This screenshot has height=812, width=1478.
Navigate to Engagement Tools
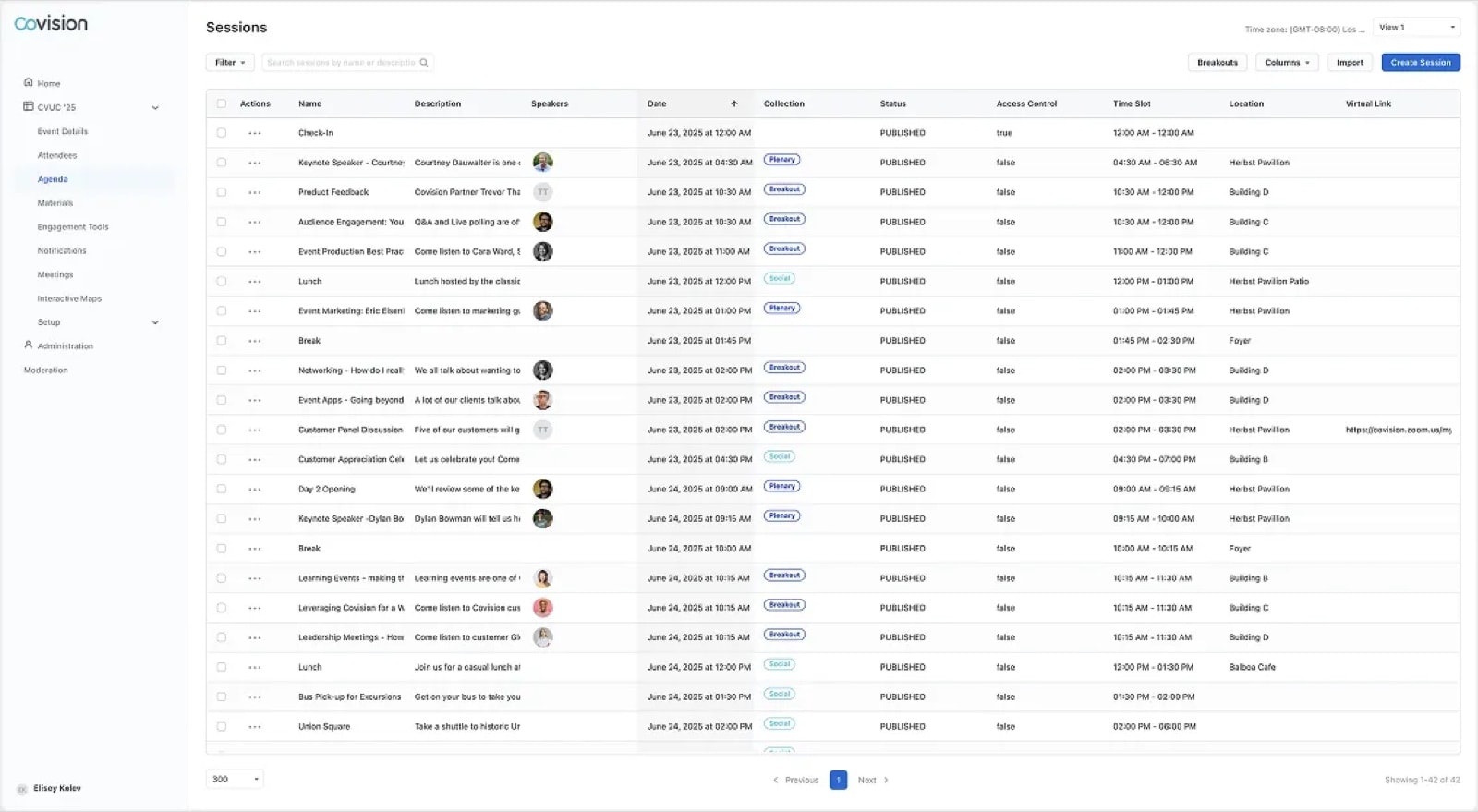click(x=73, y=226)
